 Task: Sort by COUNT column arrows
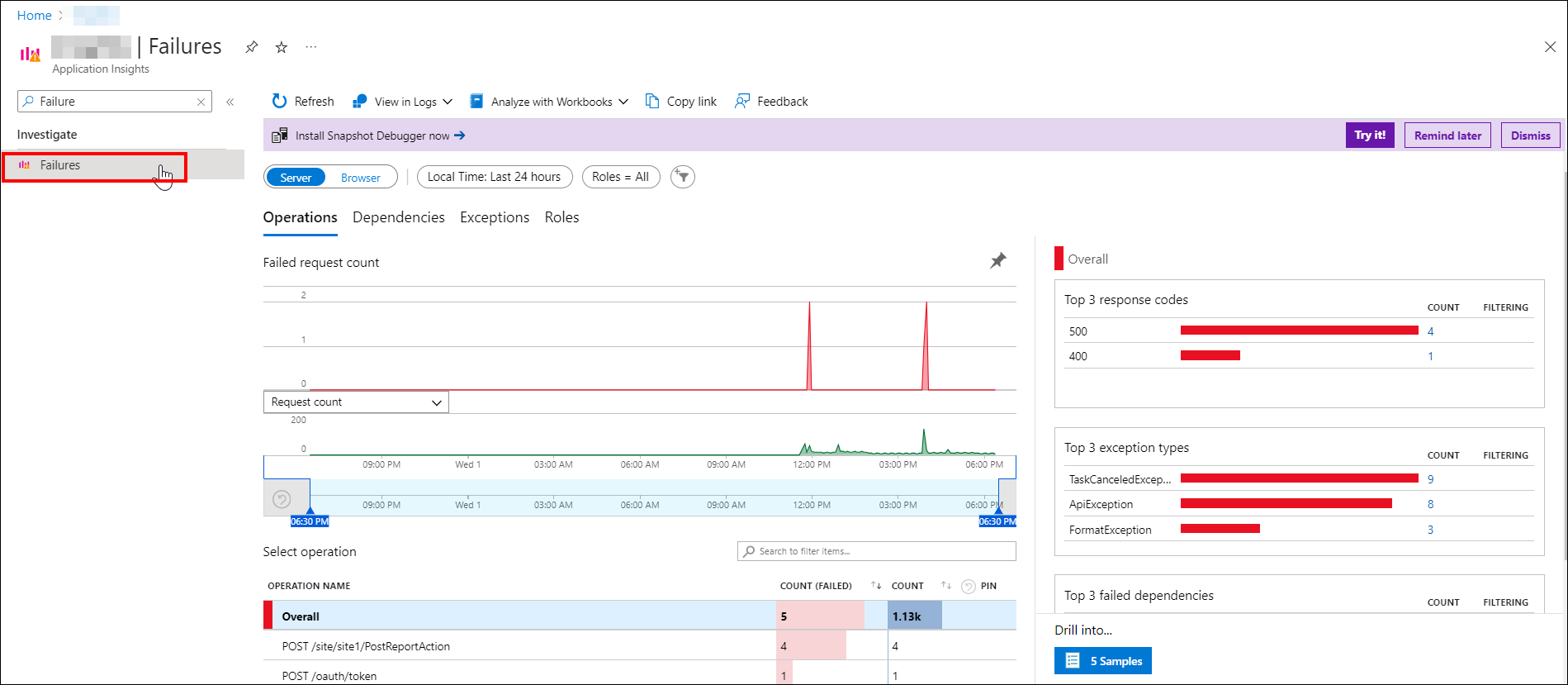click(946, 586)
